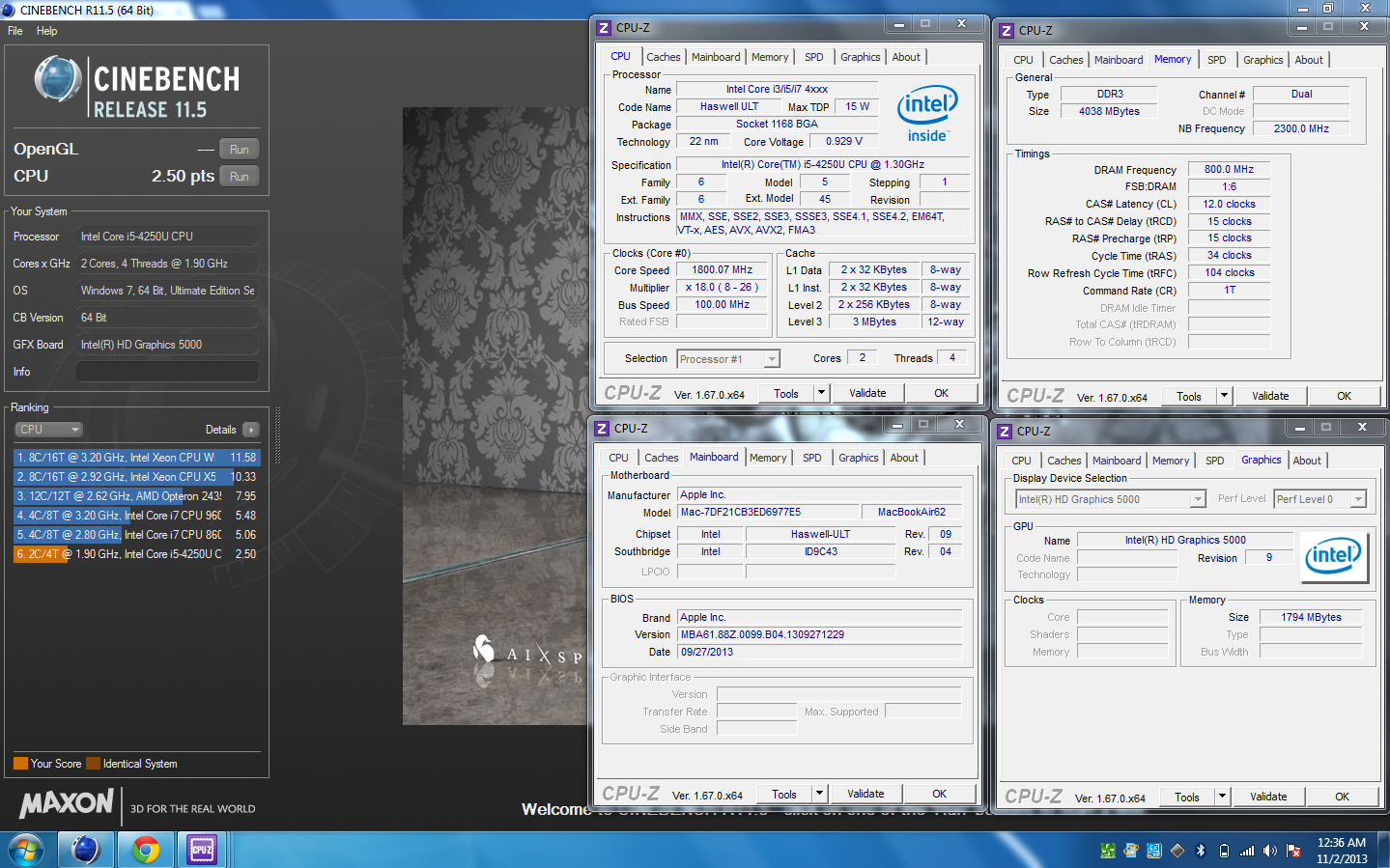
Task: Select ranking row 1 Intel Xeon 11.58
Action: 136,458
